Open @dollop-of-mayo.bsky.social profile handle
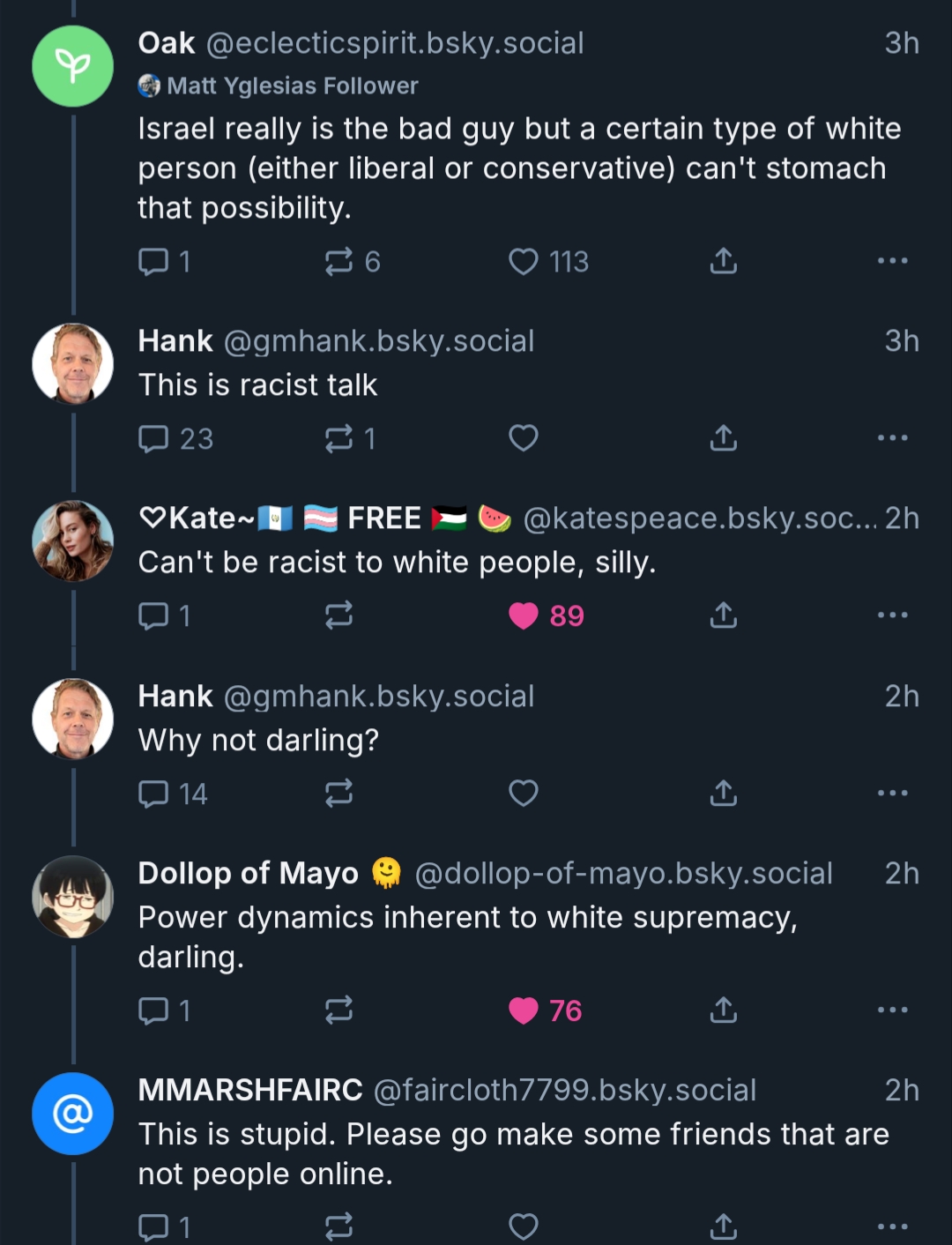This screenshot has height=1245, width=952. pos(623,873)
